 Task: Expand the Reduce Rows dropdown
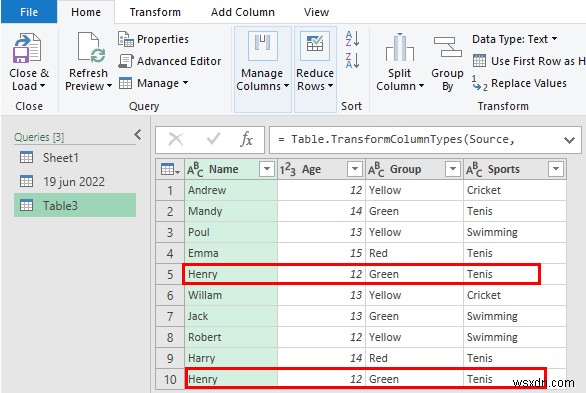[330, 86]
